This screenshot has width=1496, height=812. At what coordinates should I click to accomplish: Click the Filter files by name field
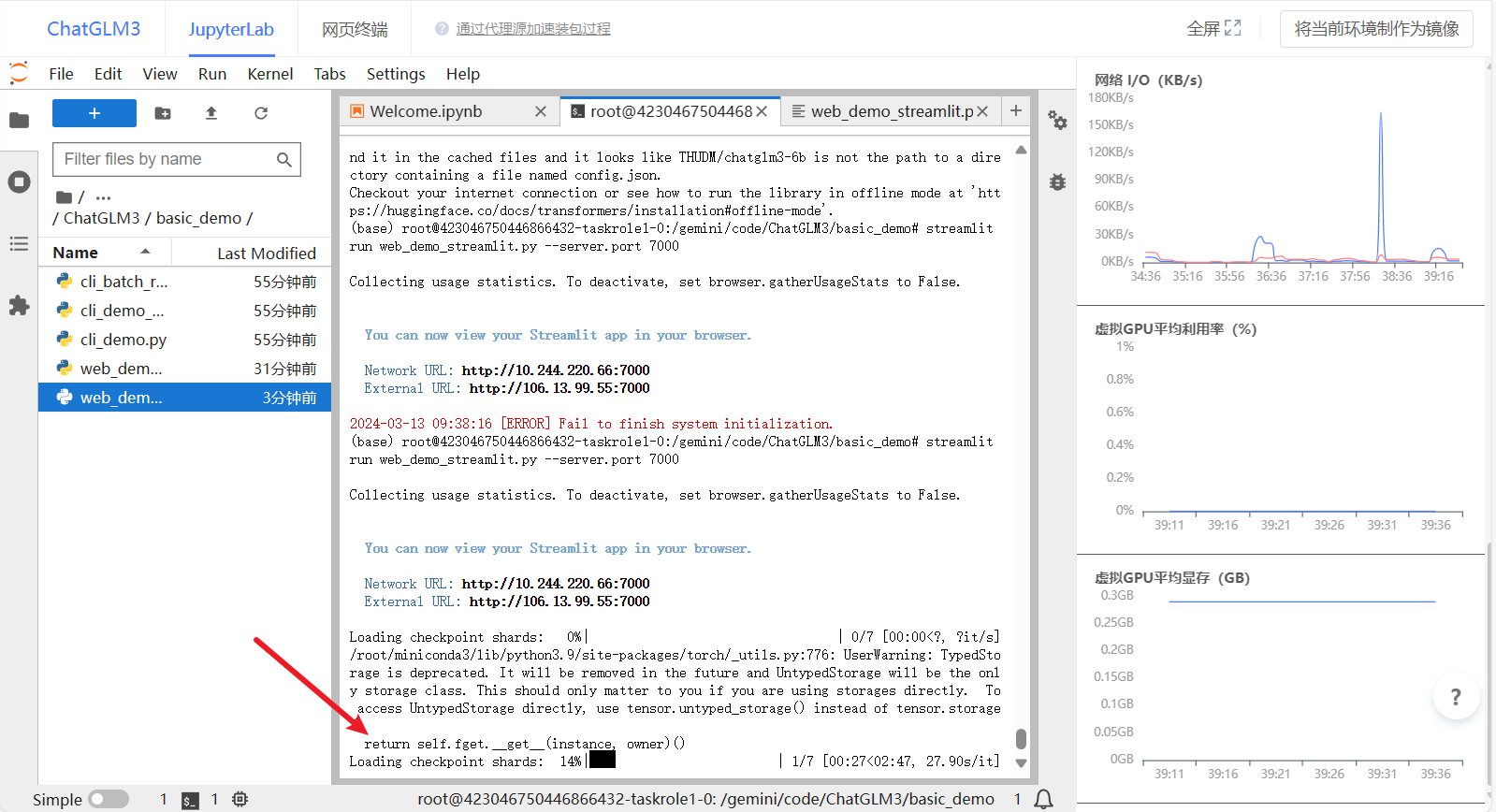tap(167, 159)
